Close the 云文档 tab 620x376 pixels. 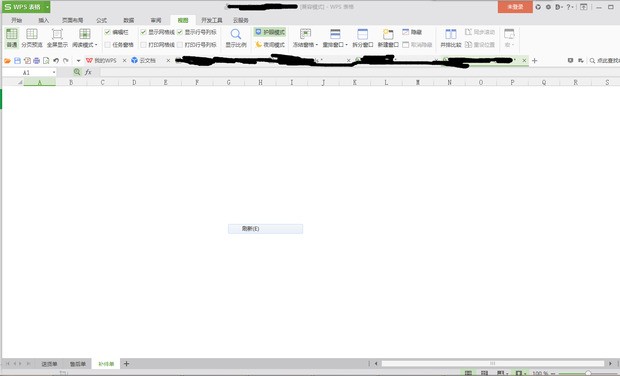pyautogui.click(x=168, y=60)
